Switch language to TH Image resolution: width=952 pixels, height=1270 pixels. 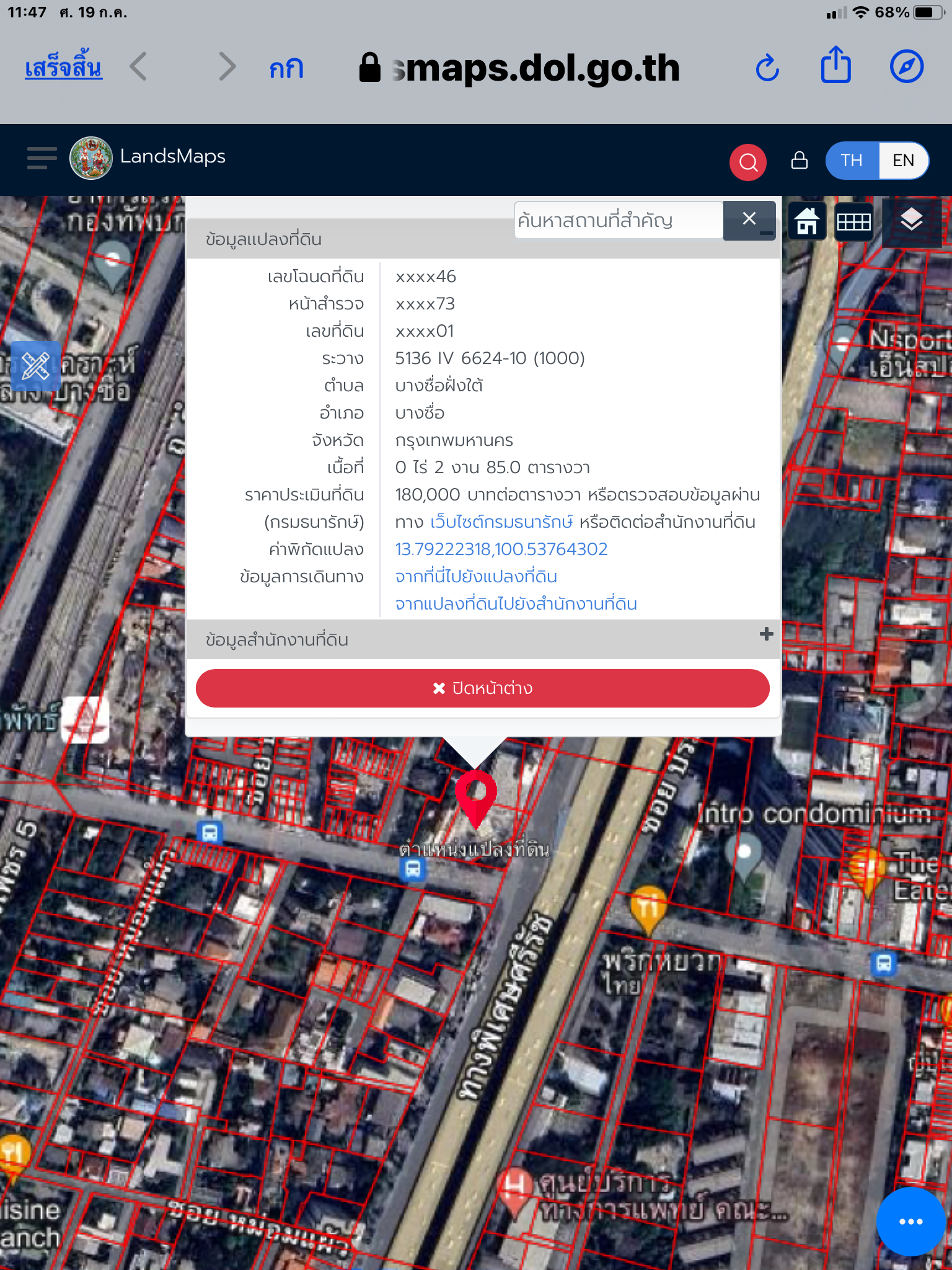click(x=852, y=161)
